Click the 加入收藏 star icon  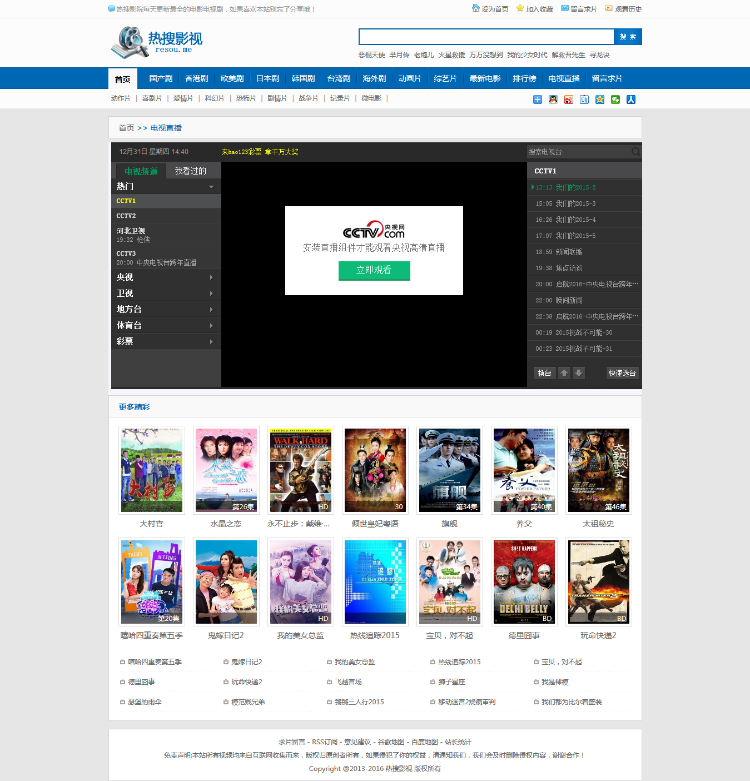coord(520,8)
